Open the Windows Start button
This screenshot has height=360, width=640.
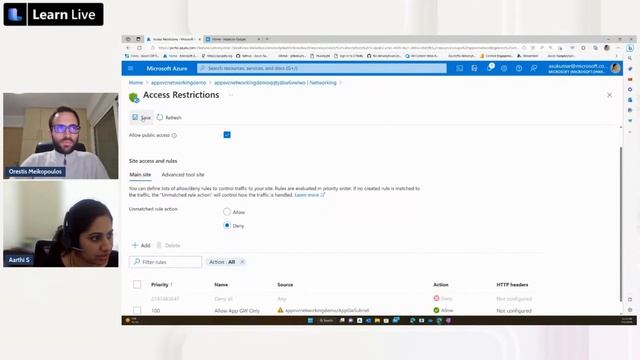(x=310, y=320)
